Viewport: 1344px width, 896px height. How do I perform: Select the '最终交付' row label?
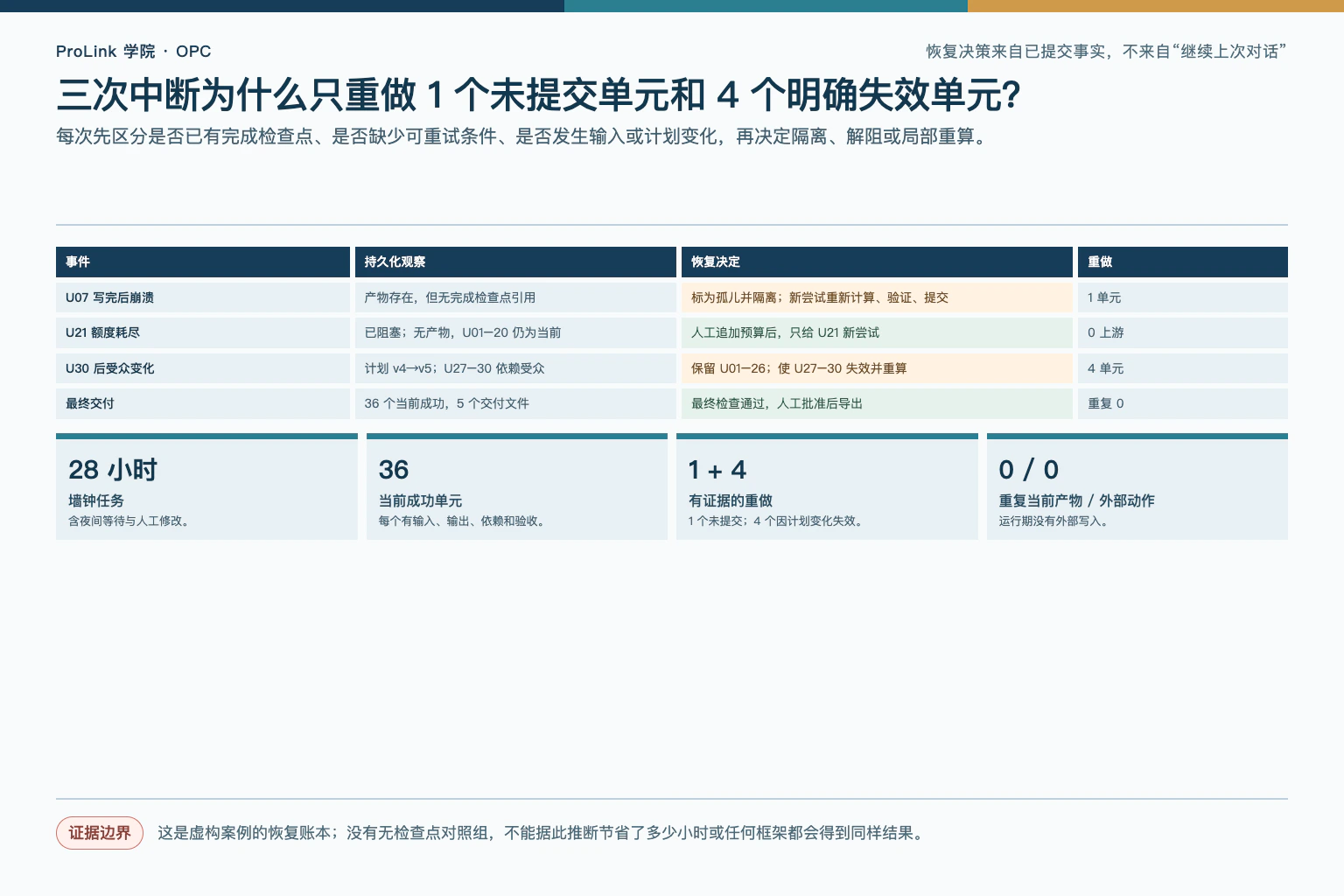tap(203, 403)
